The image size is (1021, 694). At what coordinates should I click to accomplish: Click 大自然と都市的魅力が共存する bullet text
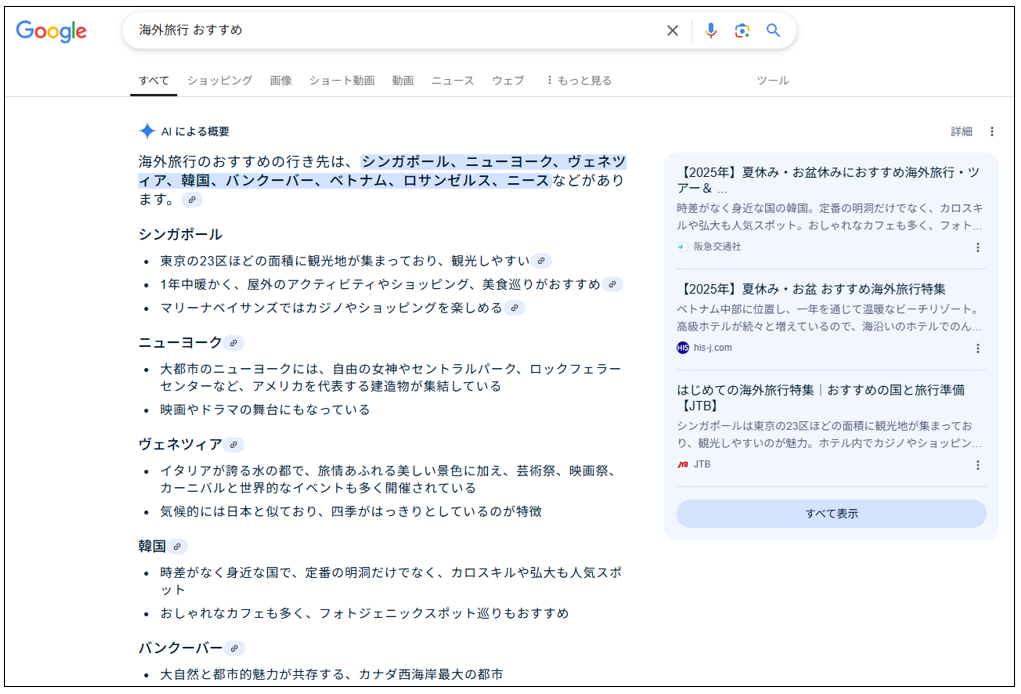tap(331, 674)
